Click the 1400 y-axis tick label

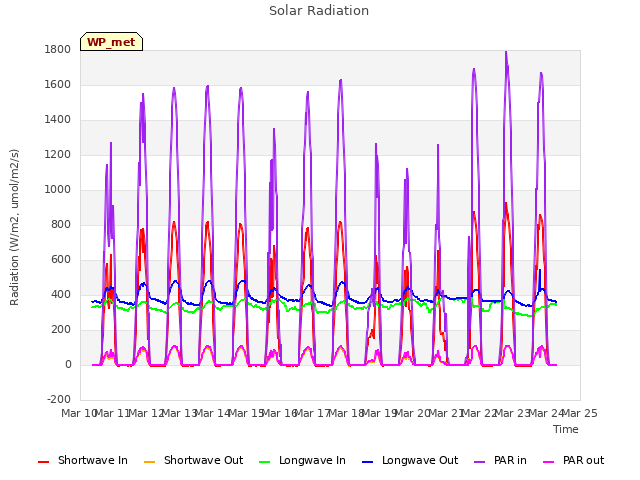[x=58, y=120]
